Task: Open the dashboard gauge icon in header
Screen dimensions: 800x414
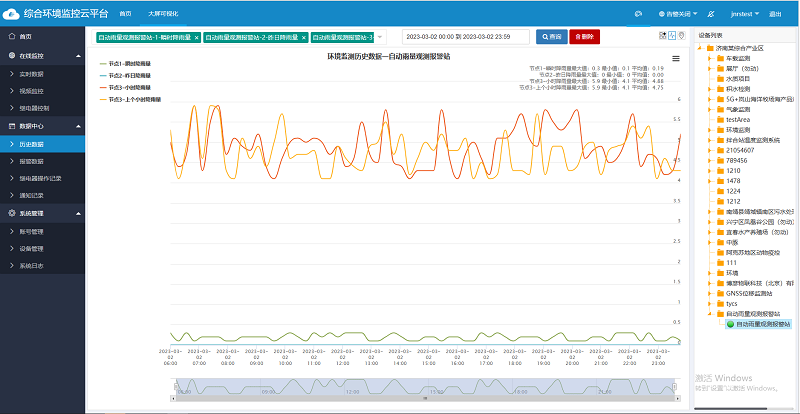Action: tap(639, 15)
